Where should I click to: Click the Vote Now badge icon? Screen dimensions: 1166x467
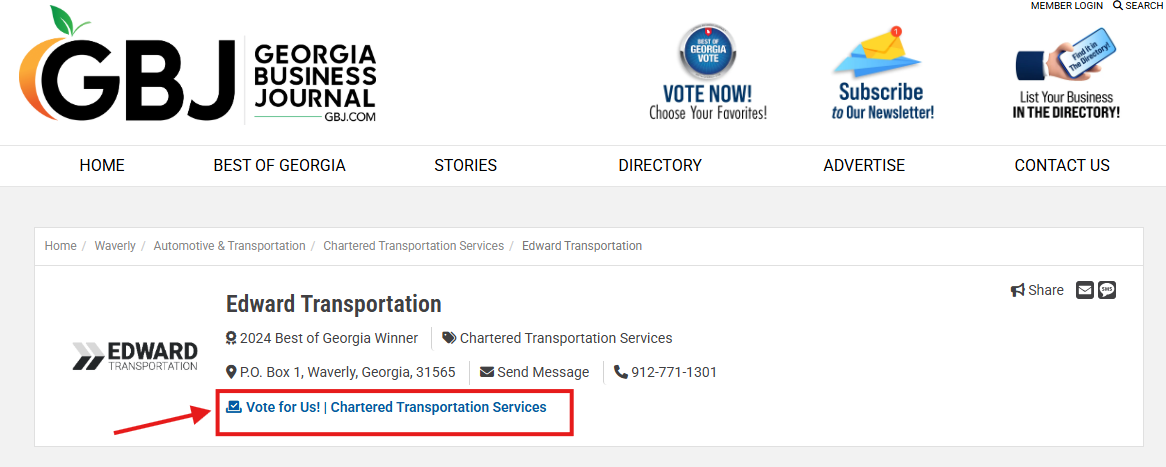click(x=707, y=52)
